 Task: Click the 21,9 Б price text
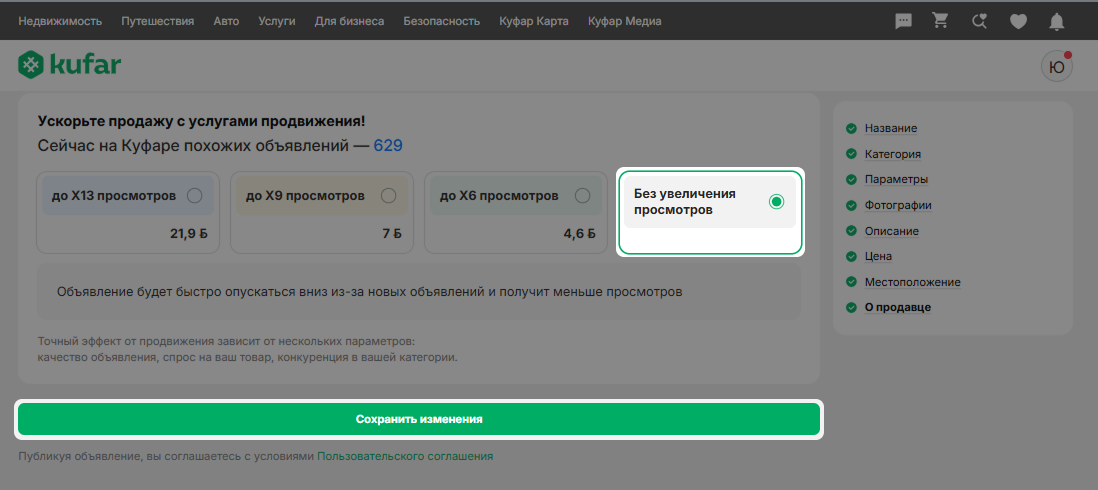188,234
